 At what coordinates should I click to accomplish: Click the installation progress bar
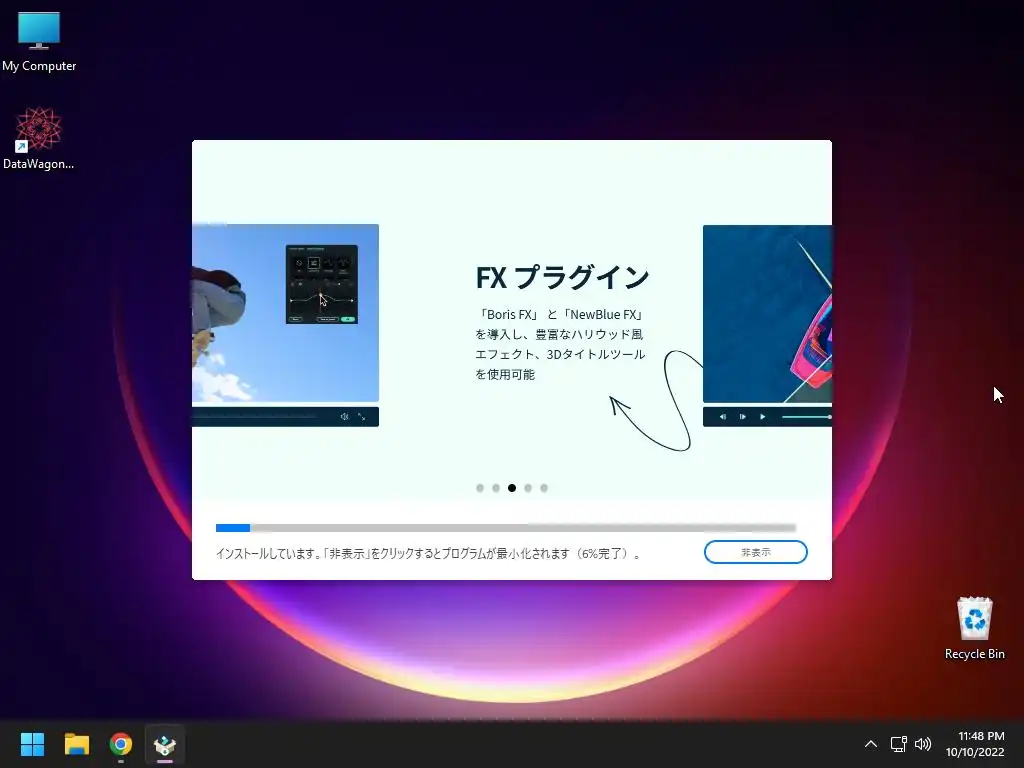tap(505, 528)
